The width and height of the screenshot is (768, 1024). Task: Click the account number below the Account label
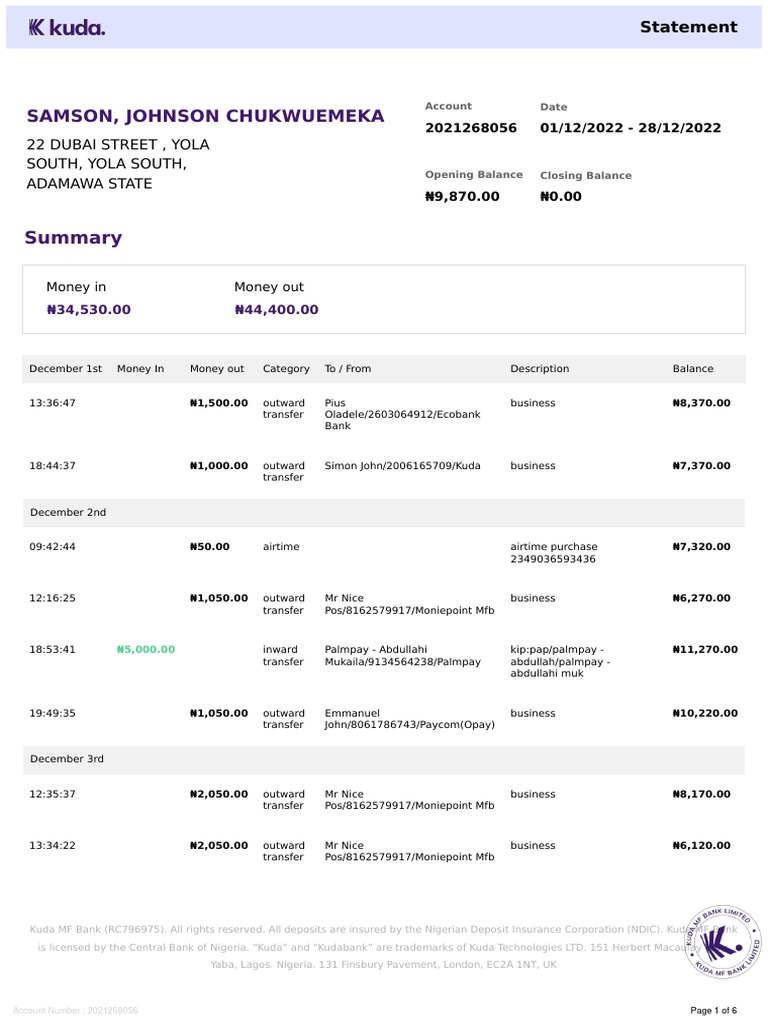click(471, 128)
